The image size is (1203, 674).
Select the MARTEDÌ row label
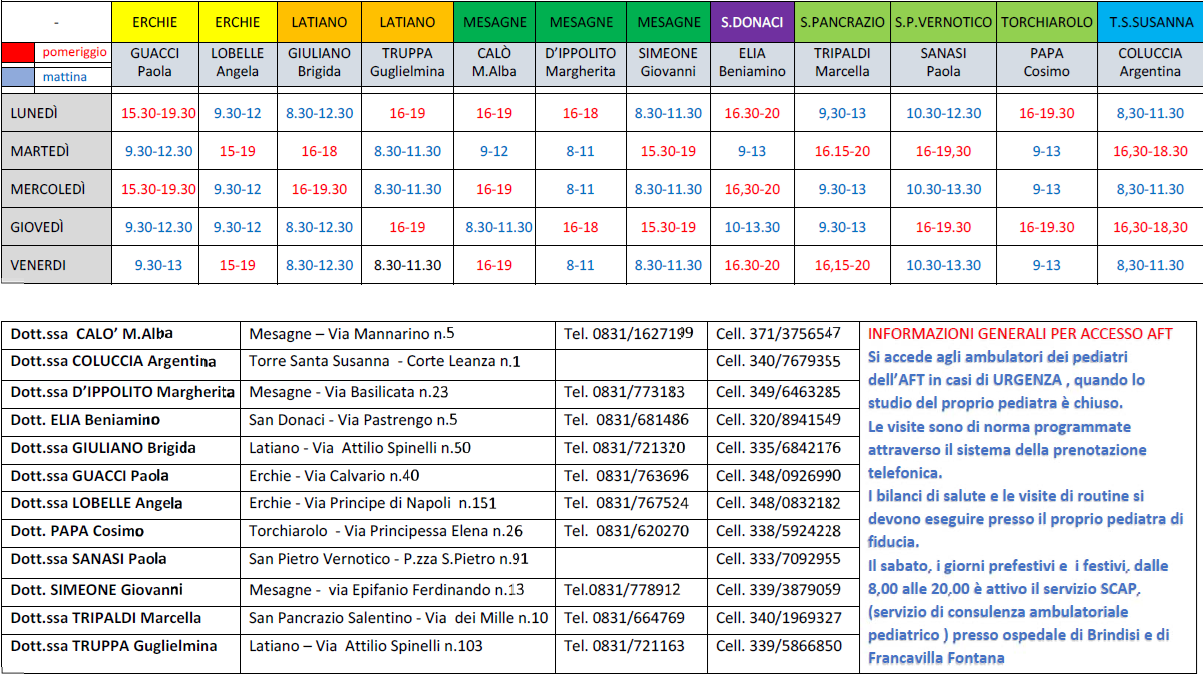click(x=40, y=151)
